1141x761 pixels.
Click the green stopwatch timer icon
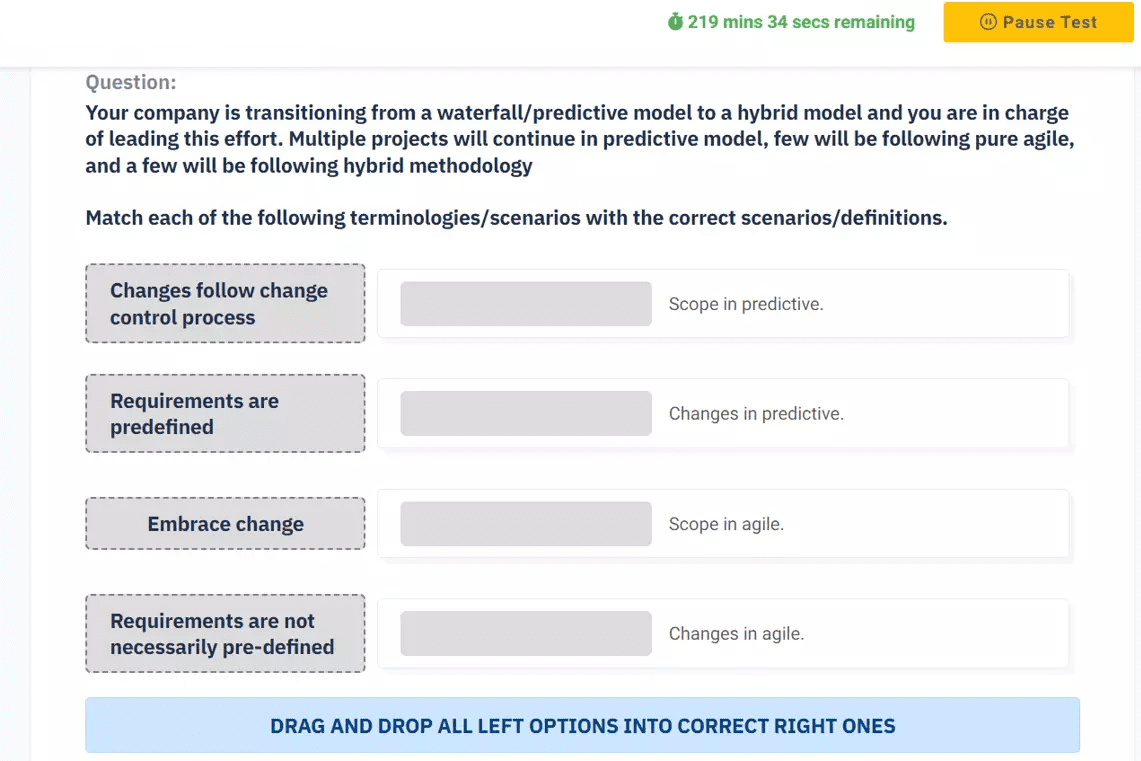point(675,21)
